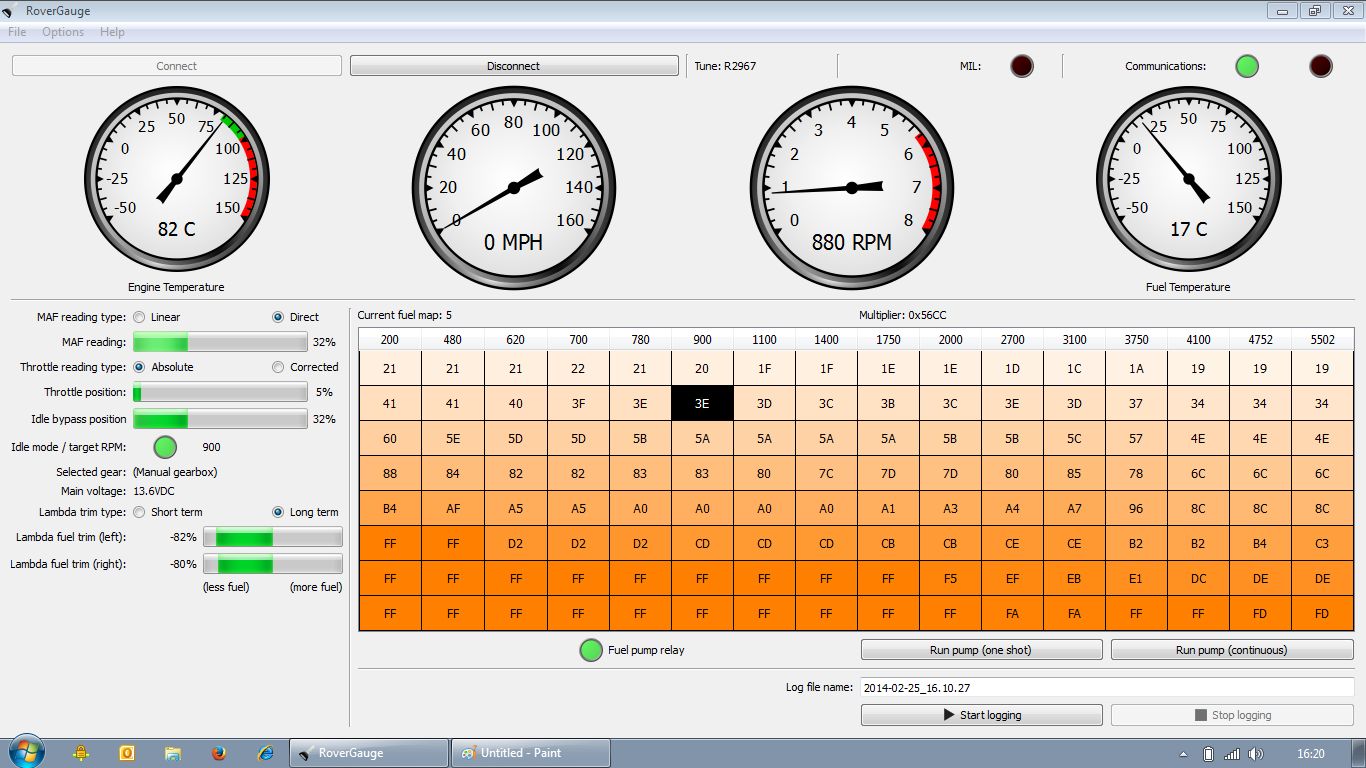Click the highlighted black 3E fuel map cell
Viewport: 1366px width, 768px height.
pos(702,403)
